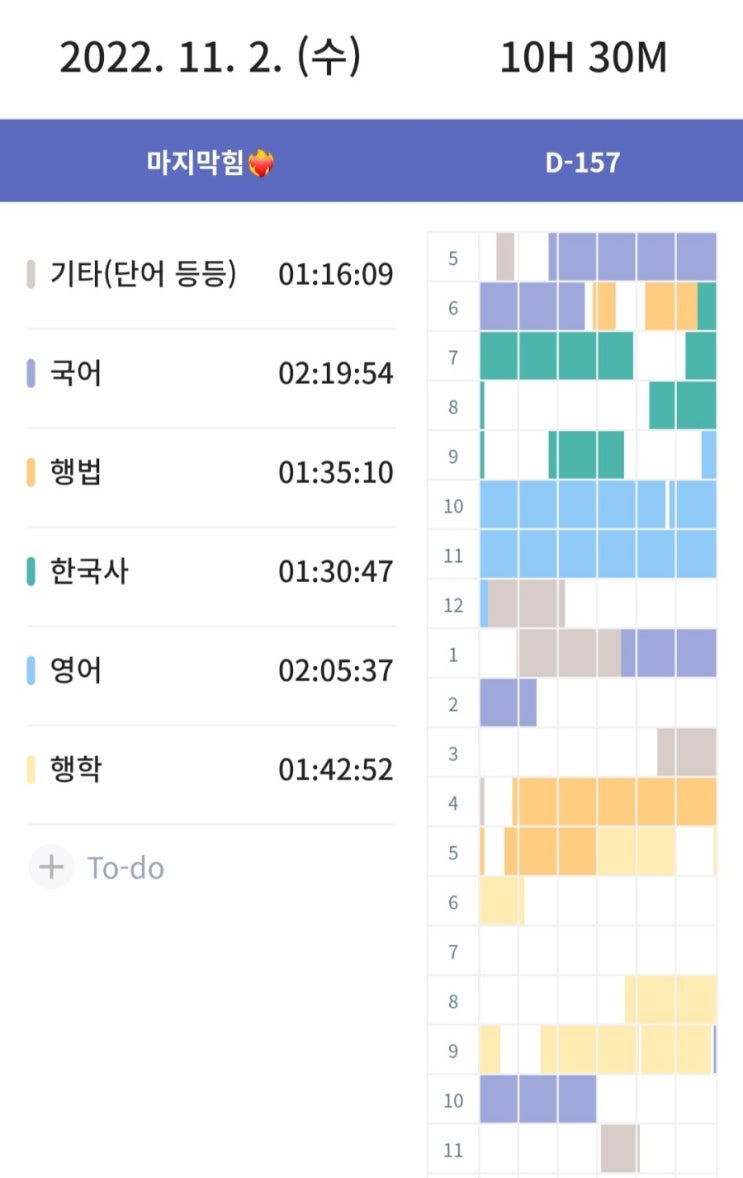Select the purple block in the 2 o'clock row
The width and height of the screenshot is (743, 1178).
507,702
